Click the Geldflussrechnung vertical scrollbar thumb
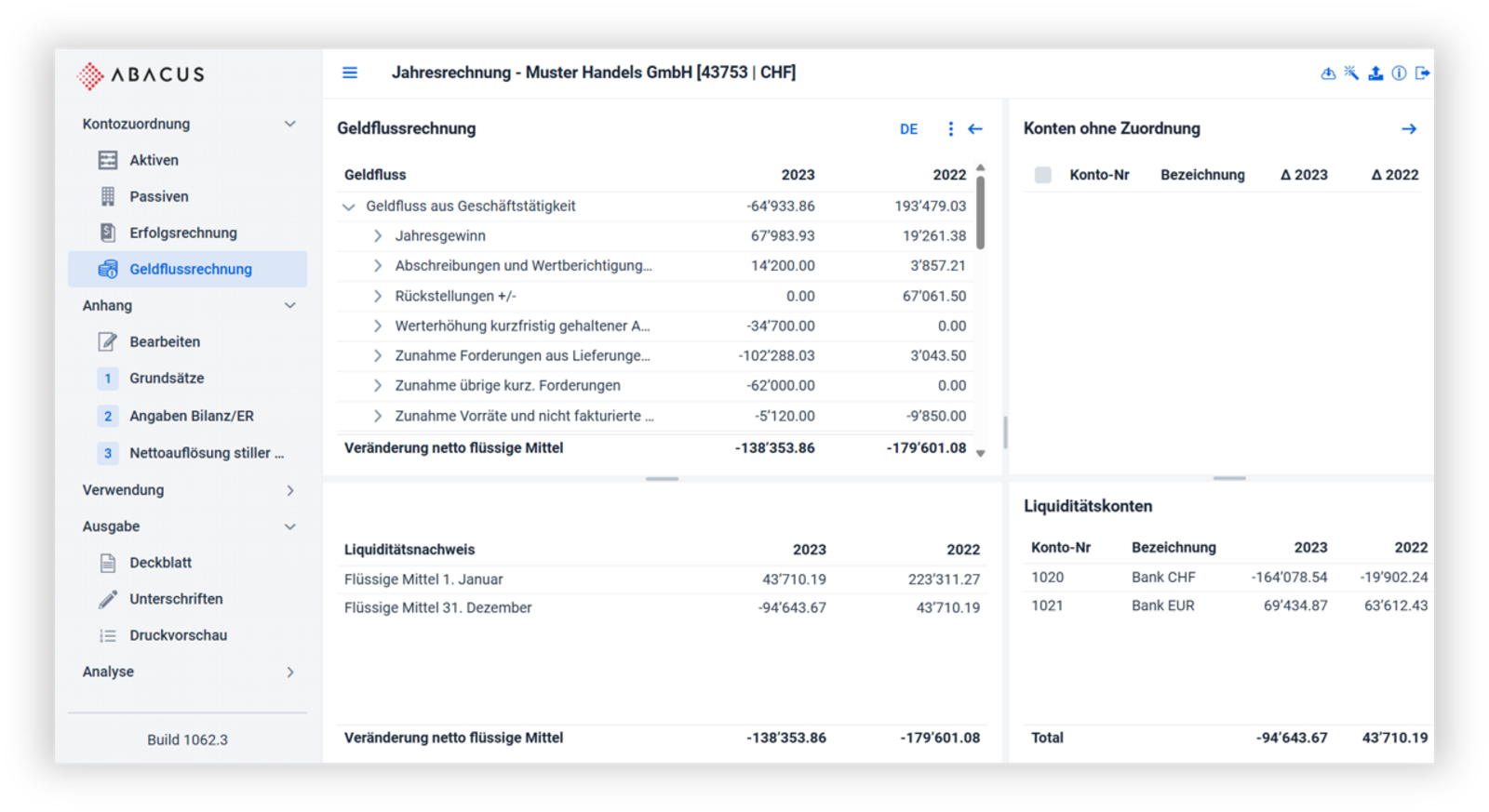Screen dimensions: 1489x812 (x=981, y=214)
